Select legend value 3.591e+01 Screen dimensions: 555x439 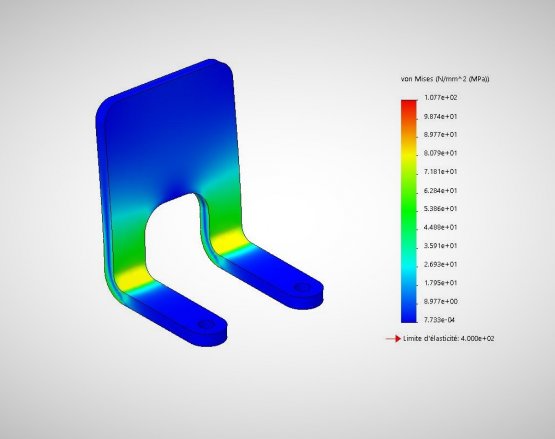click(x=441, y=246)
